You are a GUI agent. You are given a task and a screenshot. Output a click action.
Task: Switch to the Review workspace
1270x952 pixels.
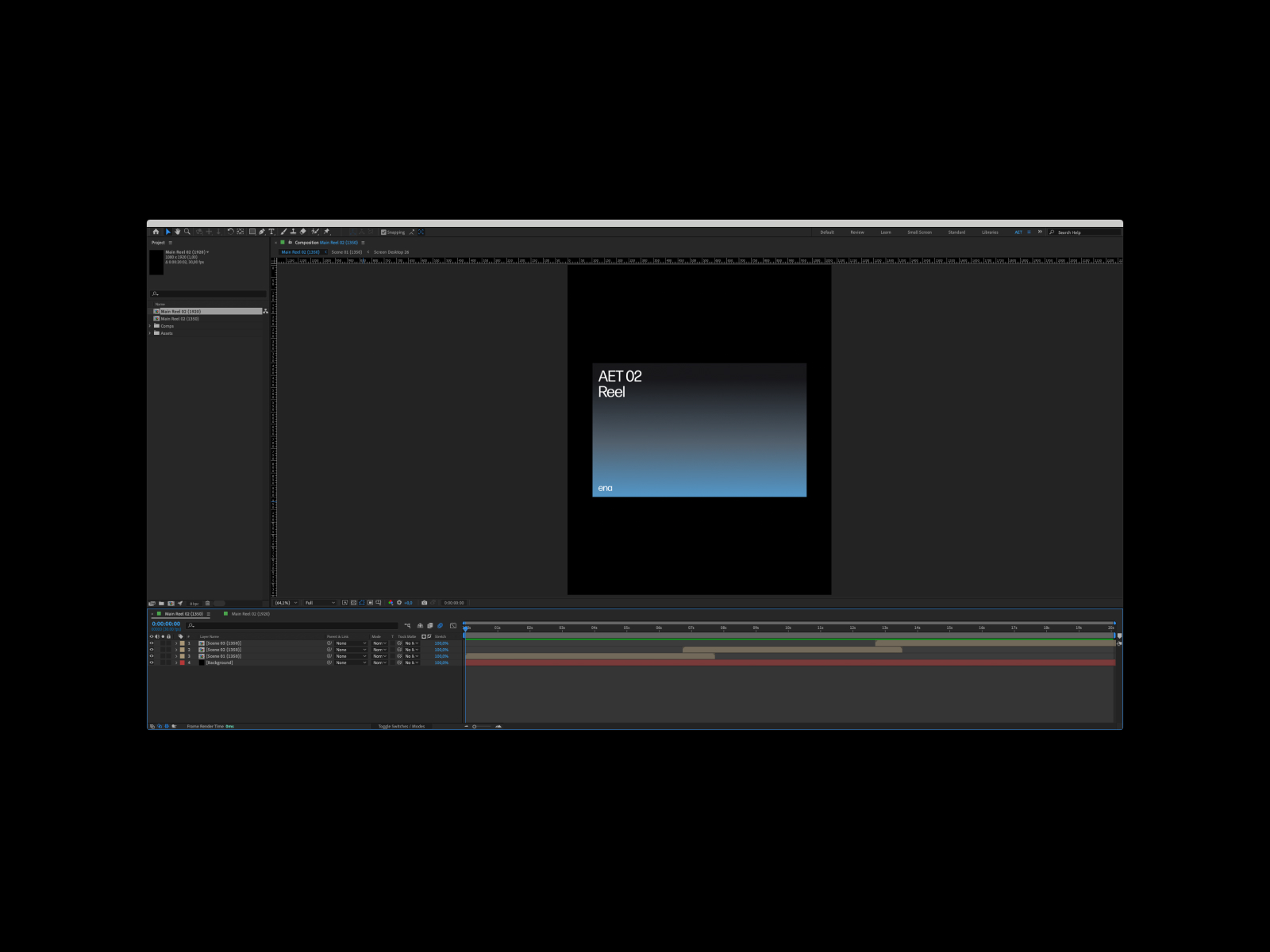tap(857, 232)
